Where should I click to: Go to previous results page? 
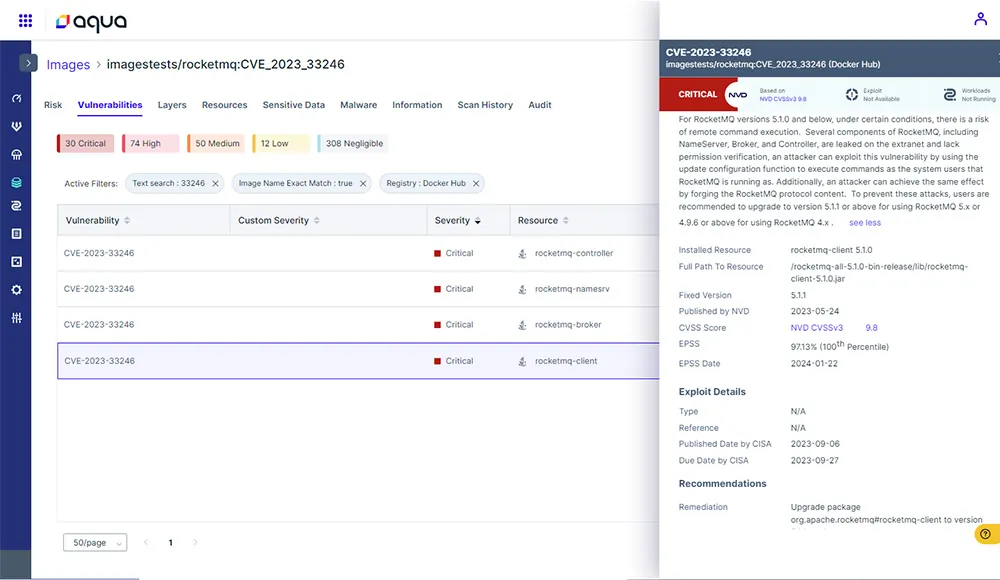[146, 542]
